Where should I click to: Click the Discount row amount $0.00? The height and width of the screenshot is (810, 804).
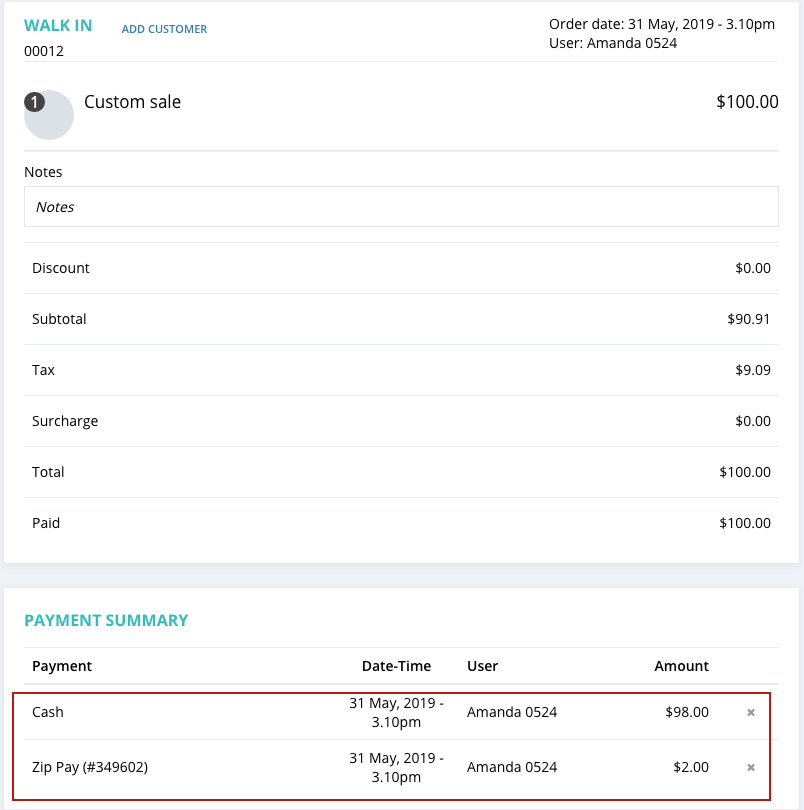[x=752, y=268]
